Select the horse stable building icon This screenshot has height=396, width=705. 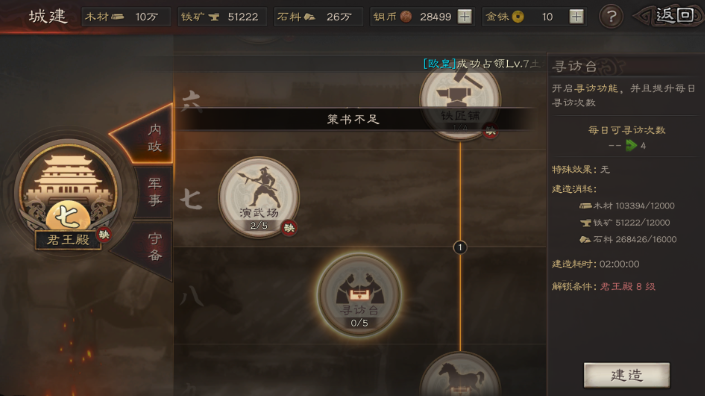[x=460, y=374]
